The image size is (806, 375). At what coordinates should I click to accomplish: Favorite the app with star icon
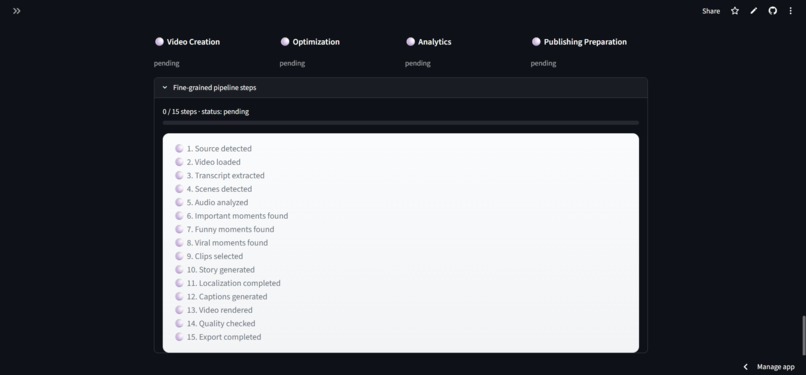click(735, 11)
